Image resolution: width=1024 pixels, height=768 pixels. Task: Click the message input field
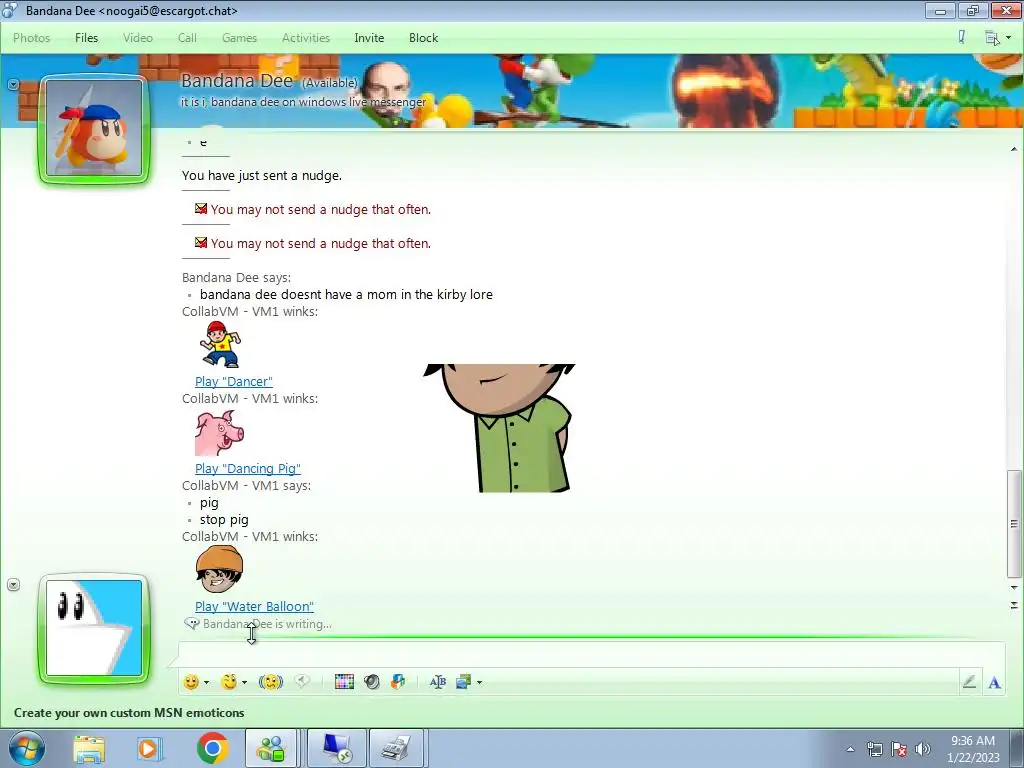[591, 654]
